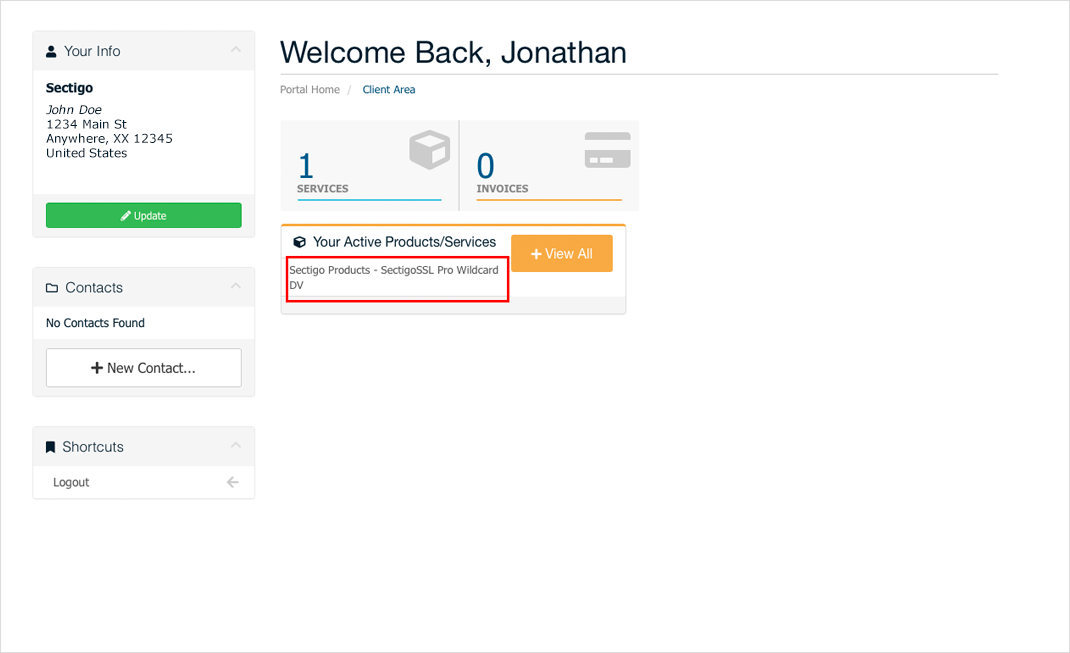Open the services count showing 1

coord(306,166)
